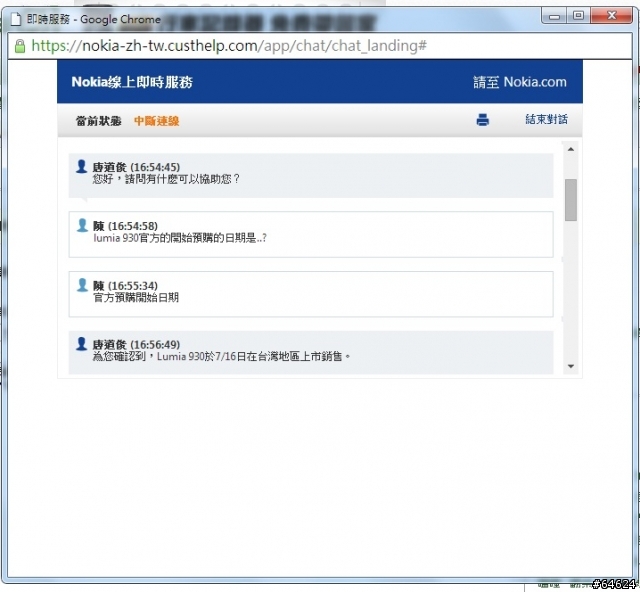The width and height of the screenshot is (640, 592).
Task: Click the print chat icon
Action: click(x=482, y=120)
